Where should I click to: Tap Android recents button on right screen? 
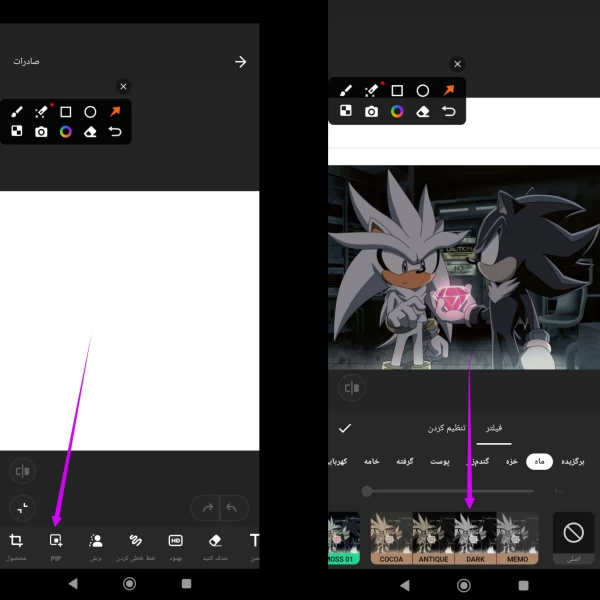pyautogui.click(x=523, y=585)
